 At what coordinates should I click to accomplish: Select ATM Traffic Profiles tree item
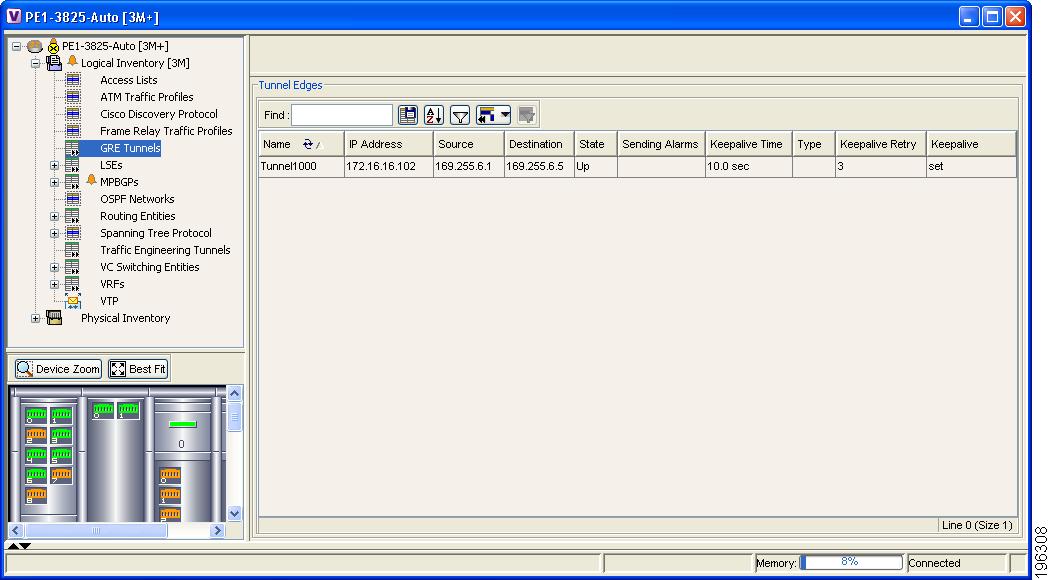(x=146, y=97)
